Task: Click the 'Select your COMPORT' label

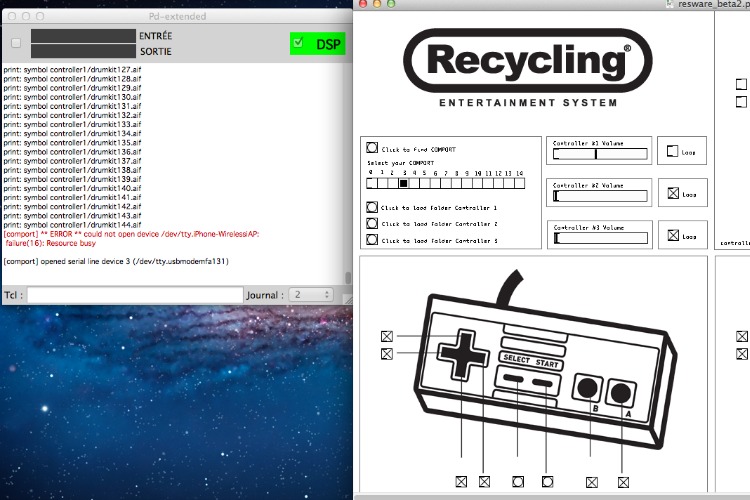Action: tap(400, 163)
